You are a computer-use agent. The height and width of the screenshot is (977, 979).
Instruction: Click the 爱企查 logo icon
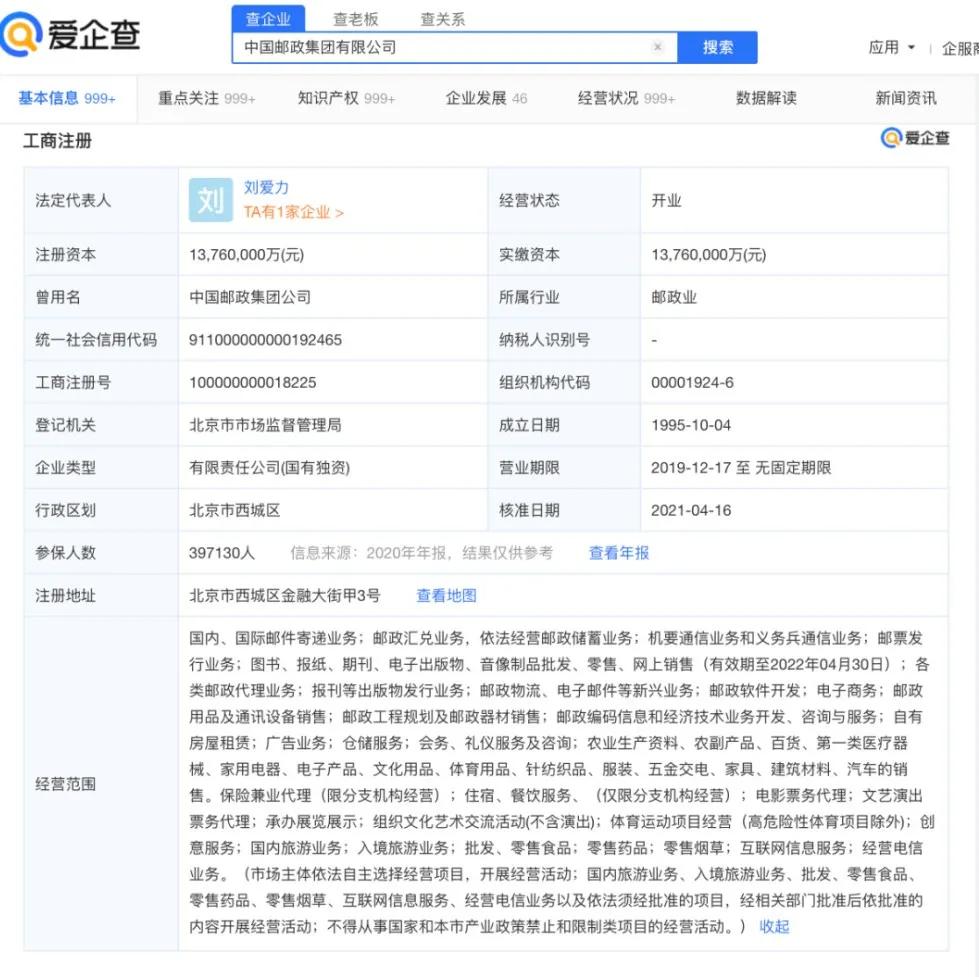pos(24,33)
